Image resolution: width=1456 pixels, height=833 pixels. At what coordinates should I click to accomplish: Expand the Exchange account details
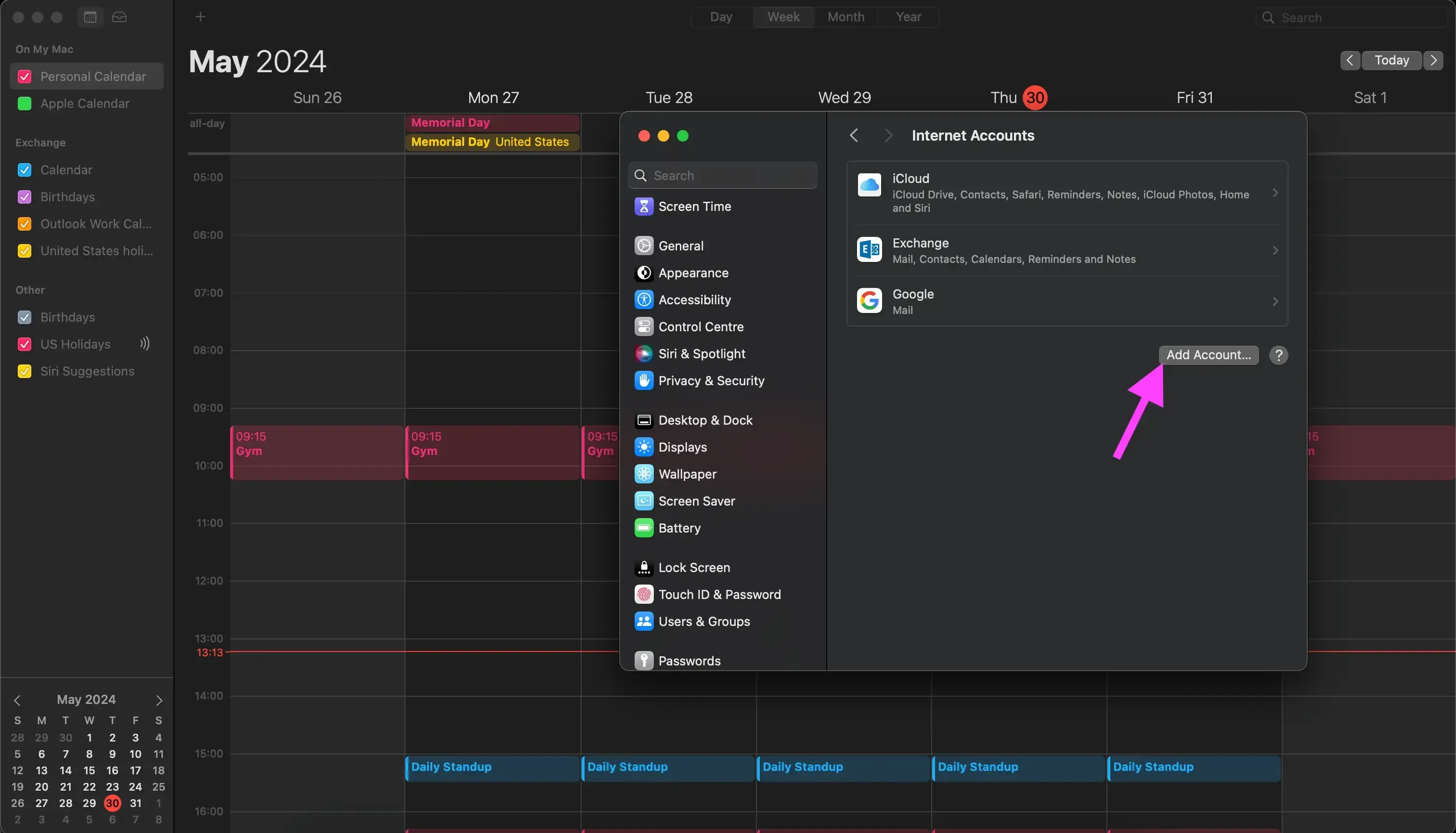tap(1275, 250)
